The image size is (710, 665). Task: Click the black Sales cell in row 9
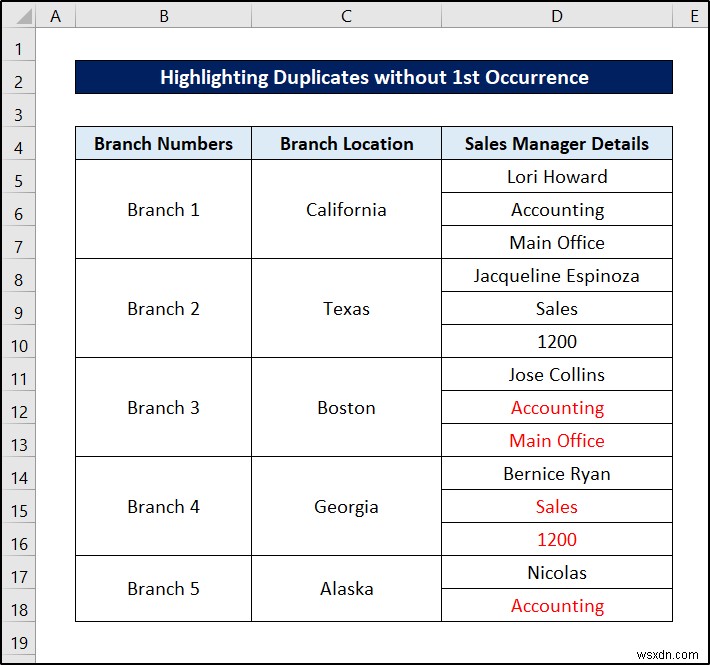557,309
